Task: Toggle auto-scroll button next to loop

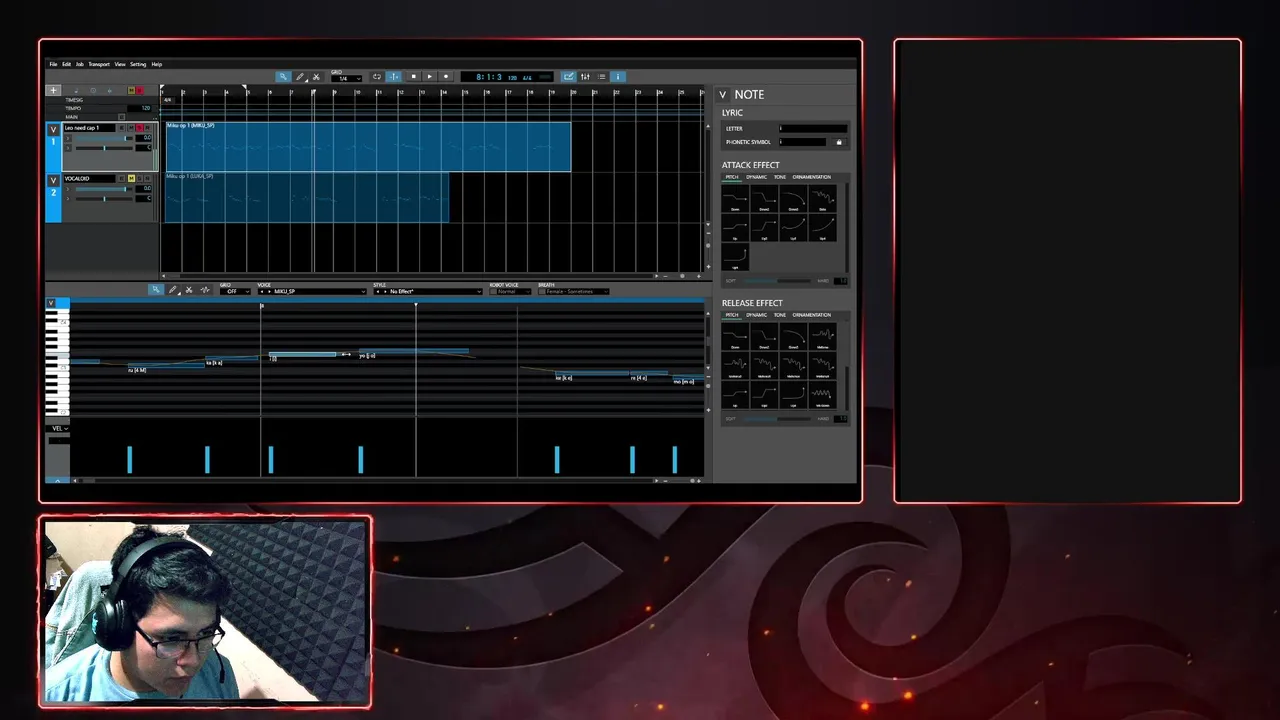Action: (394, 76)
